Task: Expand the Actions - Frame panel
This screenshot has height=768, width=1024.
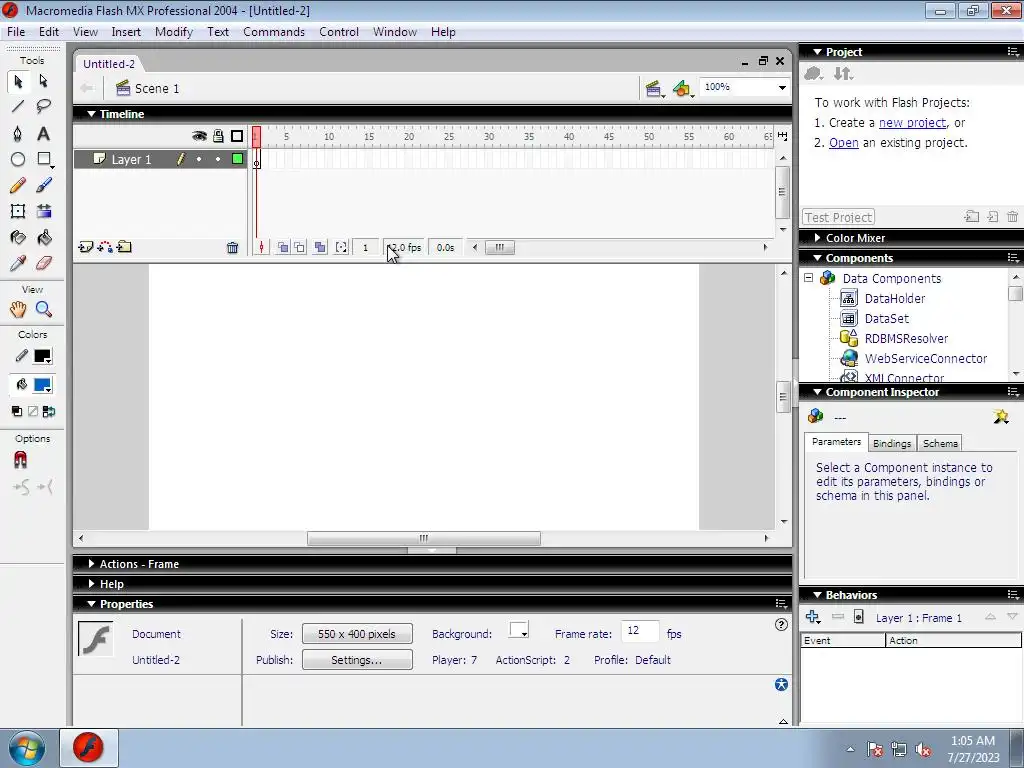Action: 91,564
